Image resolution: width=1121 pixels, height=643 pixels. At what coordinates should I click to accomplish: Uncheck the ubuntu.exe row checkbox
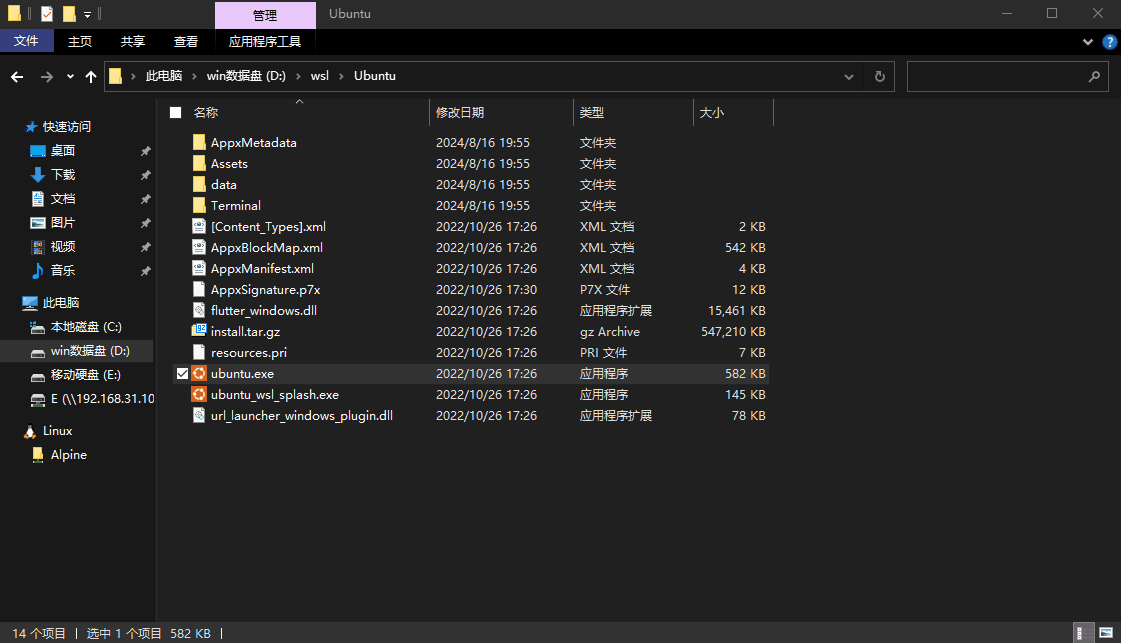[x=182, y=373]
